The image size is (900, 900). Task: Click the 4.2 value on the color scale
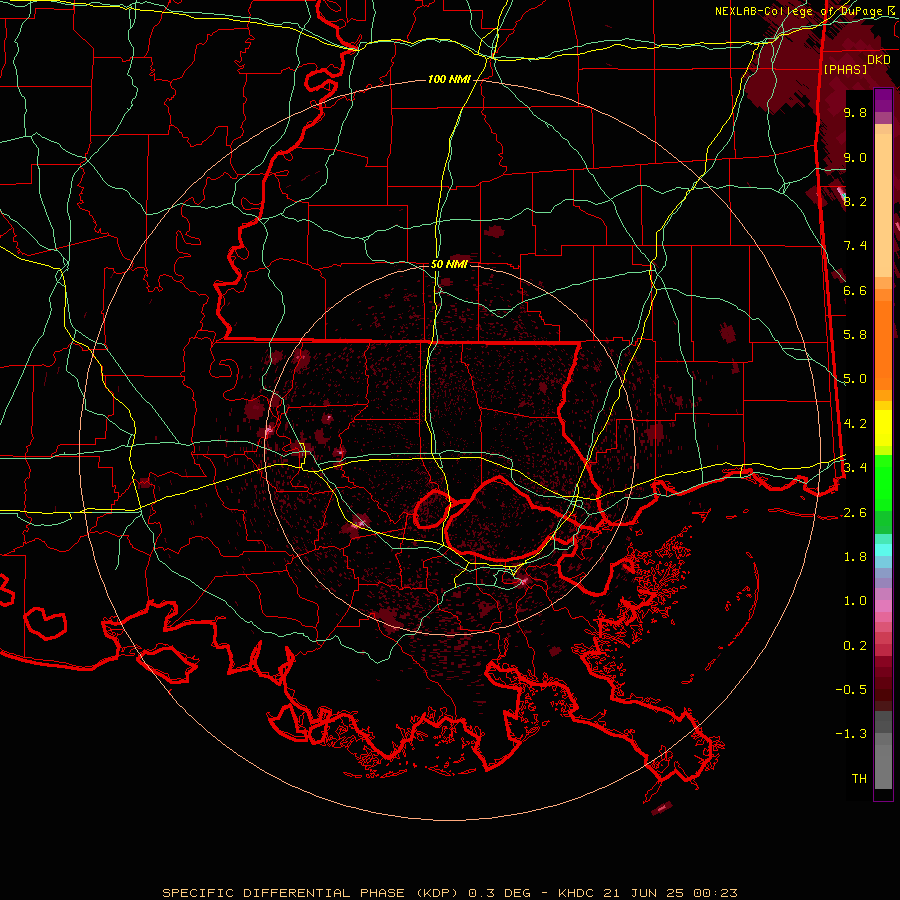[855, 424]
